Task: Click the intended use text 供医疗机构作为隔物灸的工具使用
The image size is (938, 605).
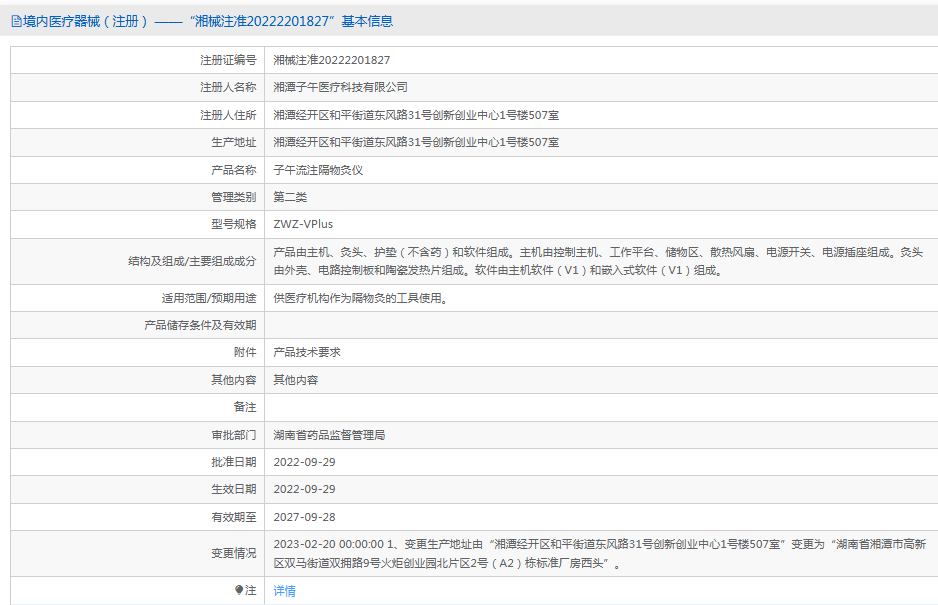Action: coord(359,298)
